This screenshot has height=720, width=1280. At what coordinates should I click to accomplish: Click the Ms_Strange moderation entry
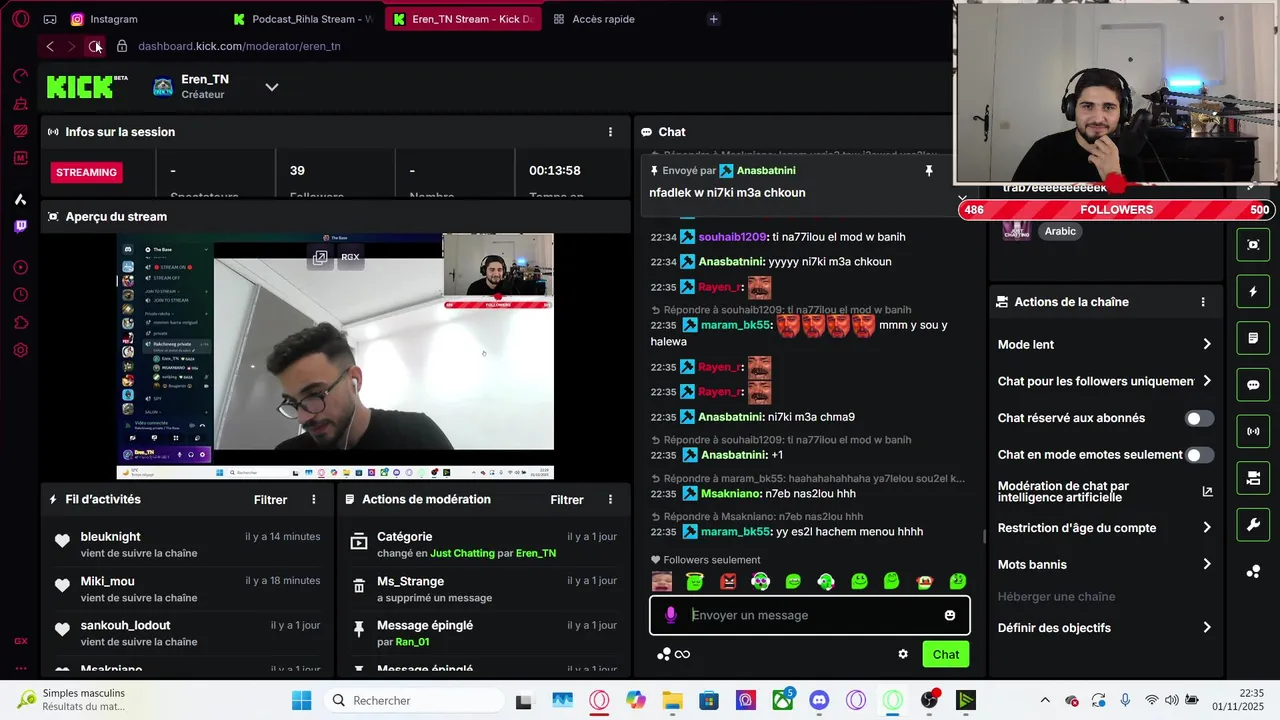click(484, 588)
